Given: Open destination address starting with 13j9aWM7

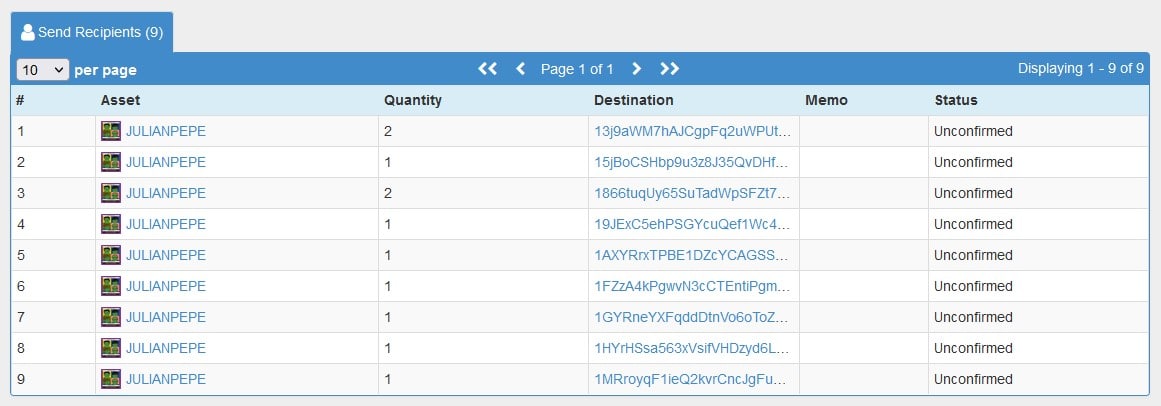Looking at the screenshot, I should point(692,131).
